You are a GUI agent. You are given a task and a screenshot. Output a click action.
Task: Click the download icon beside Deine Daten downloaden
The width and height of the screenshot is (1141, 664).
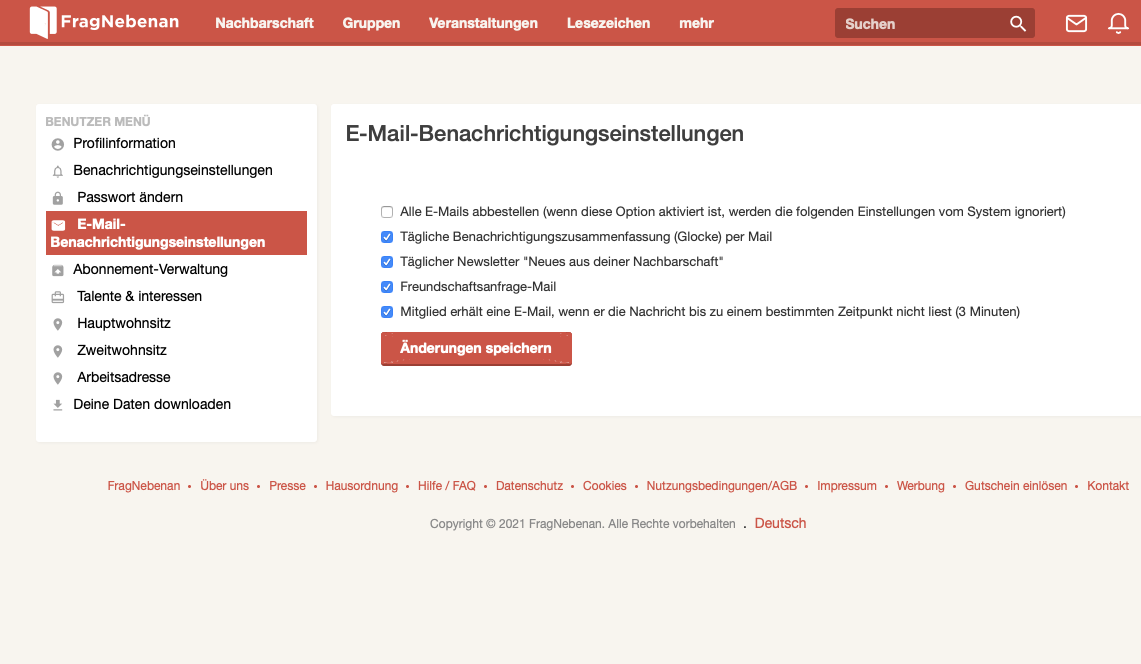(x=58, y=405)
